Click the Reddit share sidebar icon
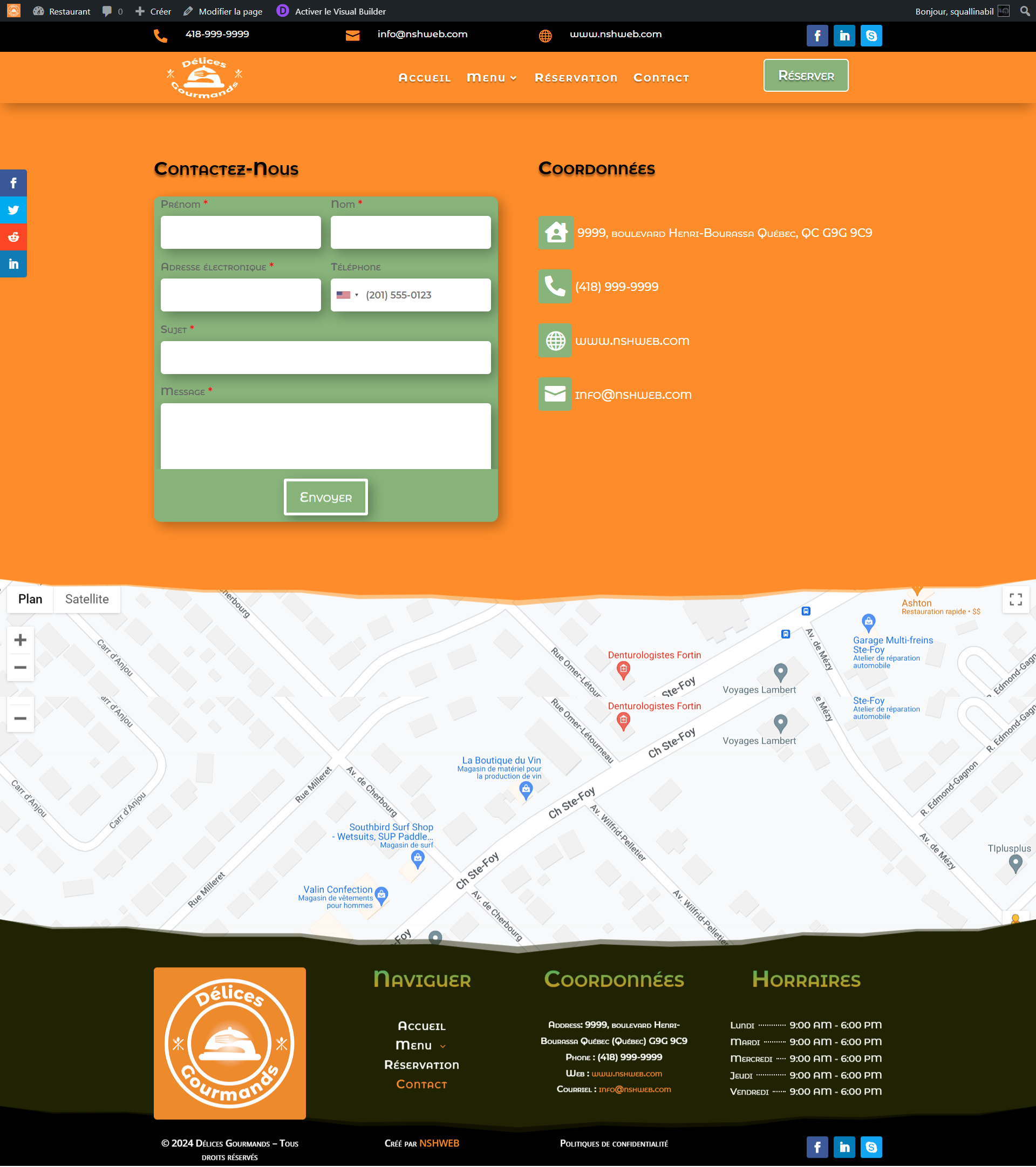This screenshot has width=1036, height=1167. point(13,237)
